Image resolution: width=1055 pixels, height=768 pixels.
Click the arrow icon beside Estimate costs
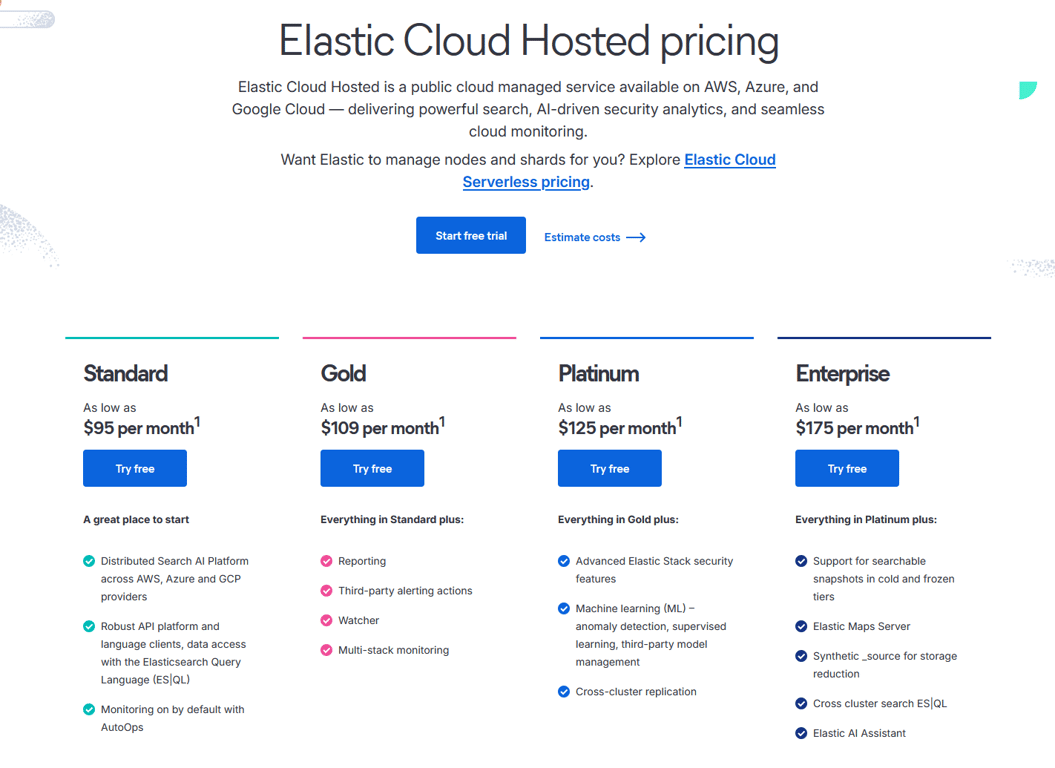[636, 238]
